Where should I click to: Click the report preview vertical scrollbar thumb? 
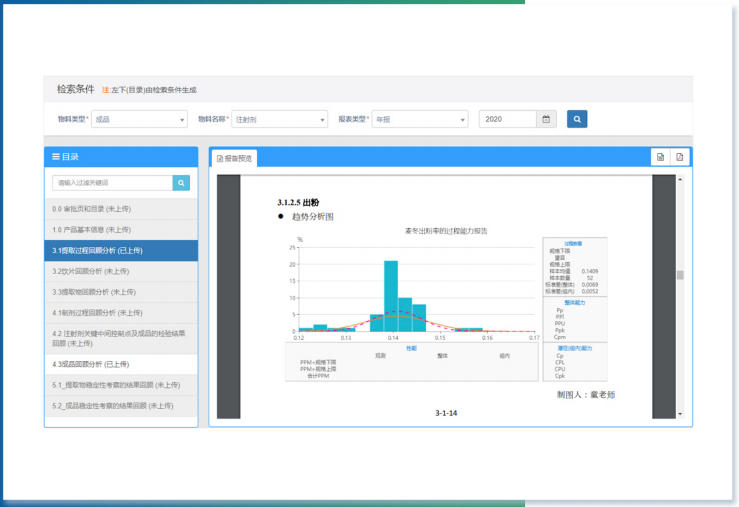point(680,275)
